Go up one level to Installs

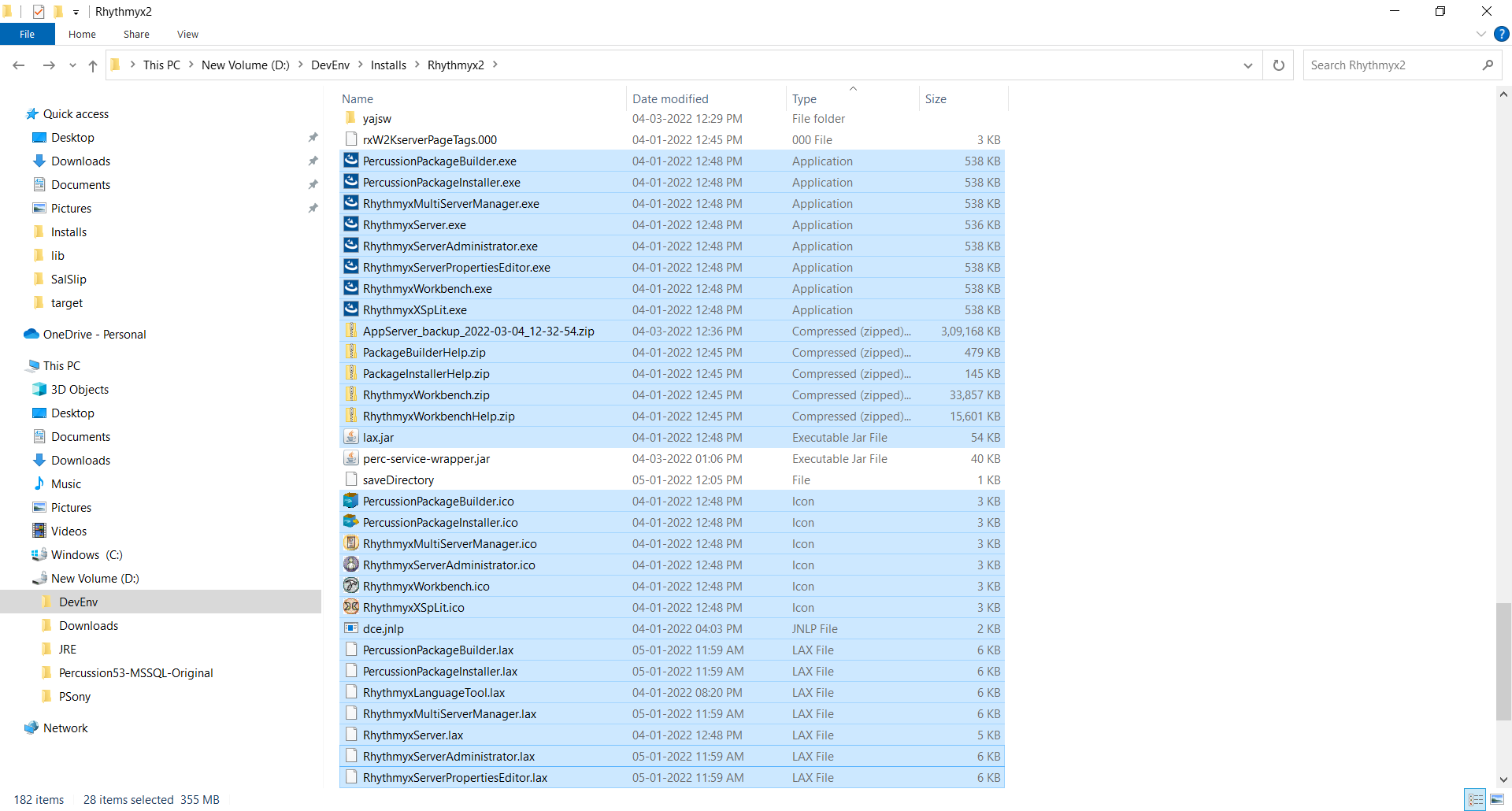click(92, 65)
